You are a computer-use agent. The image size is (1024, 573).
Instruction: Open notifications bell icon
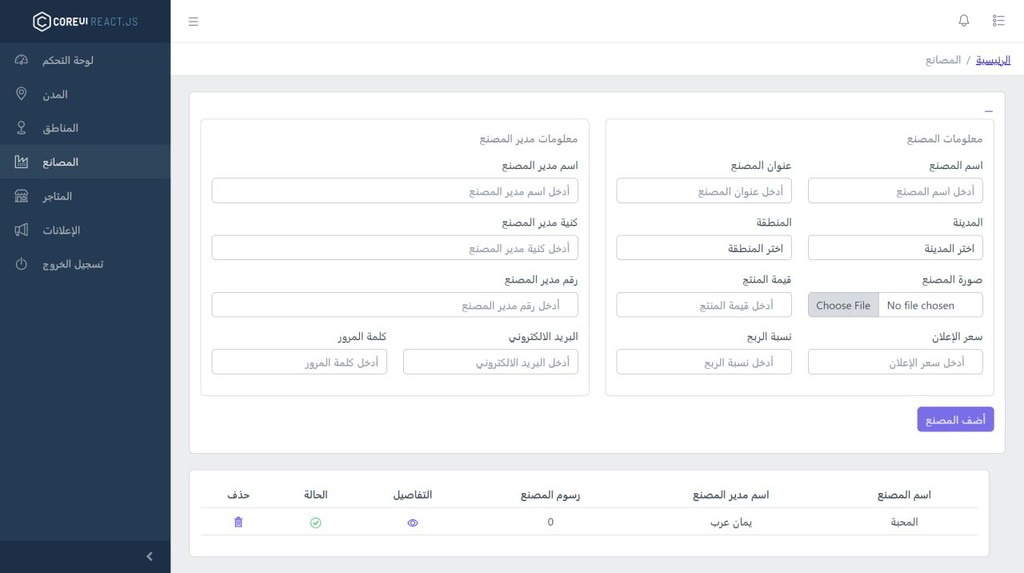(x=963, y=21)
